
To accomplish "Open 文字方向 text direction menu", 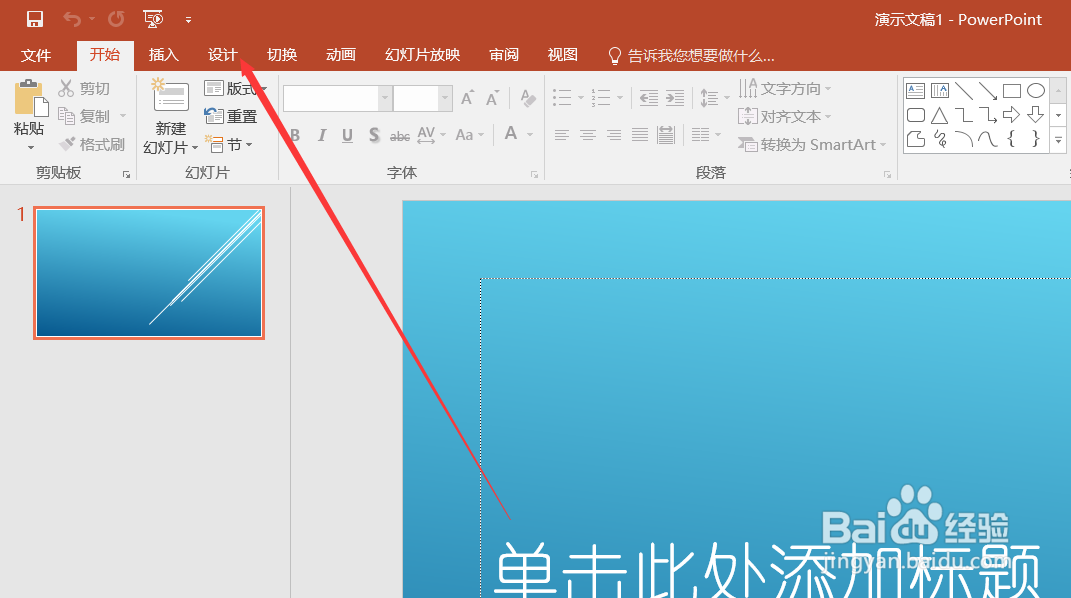I will tap(784, 88).
